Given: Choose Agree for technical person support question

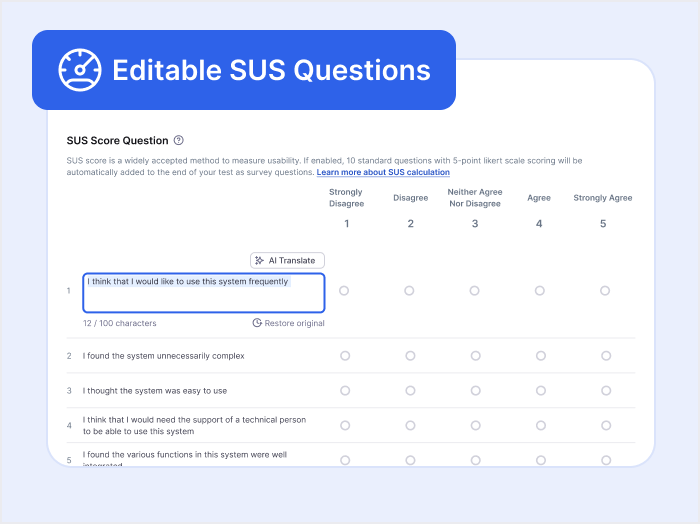Looking at the screenshot, I should (540, 425).
